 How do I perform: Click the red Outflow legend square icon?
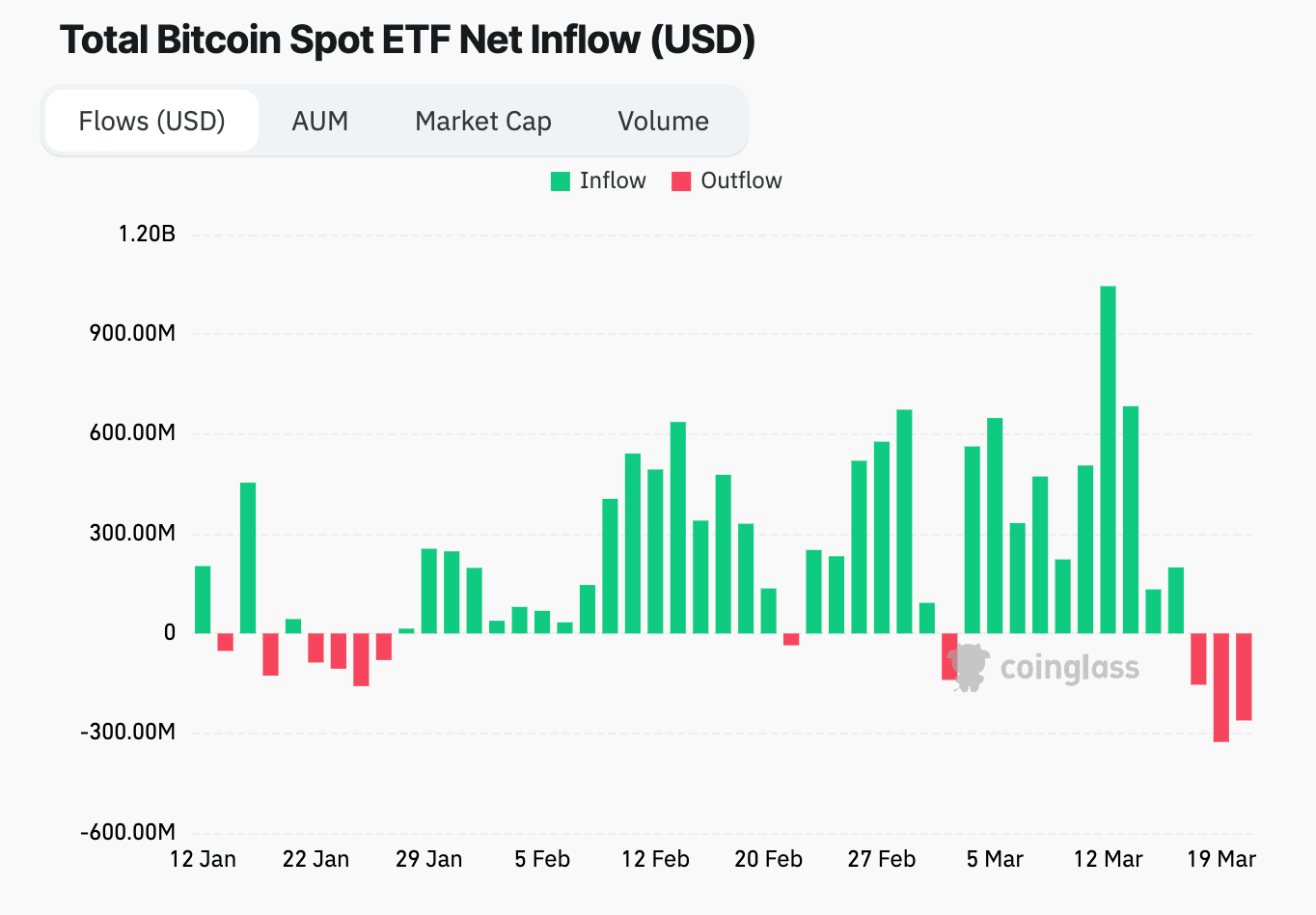[x=681, y=180]
